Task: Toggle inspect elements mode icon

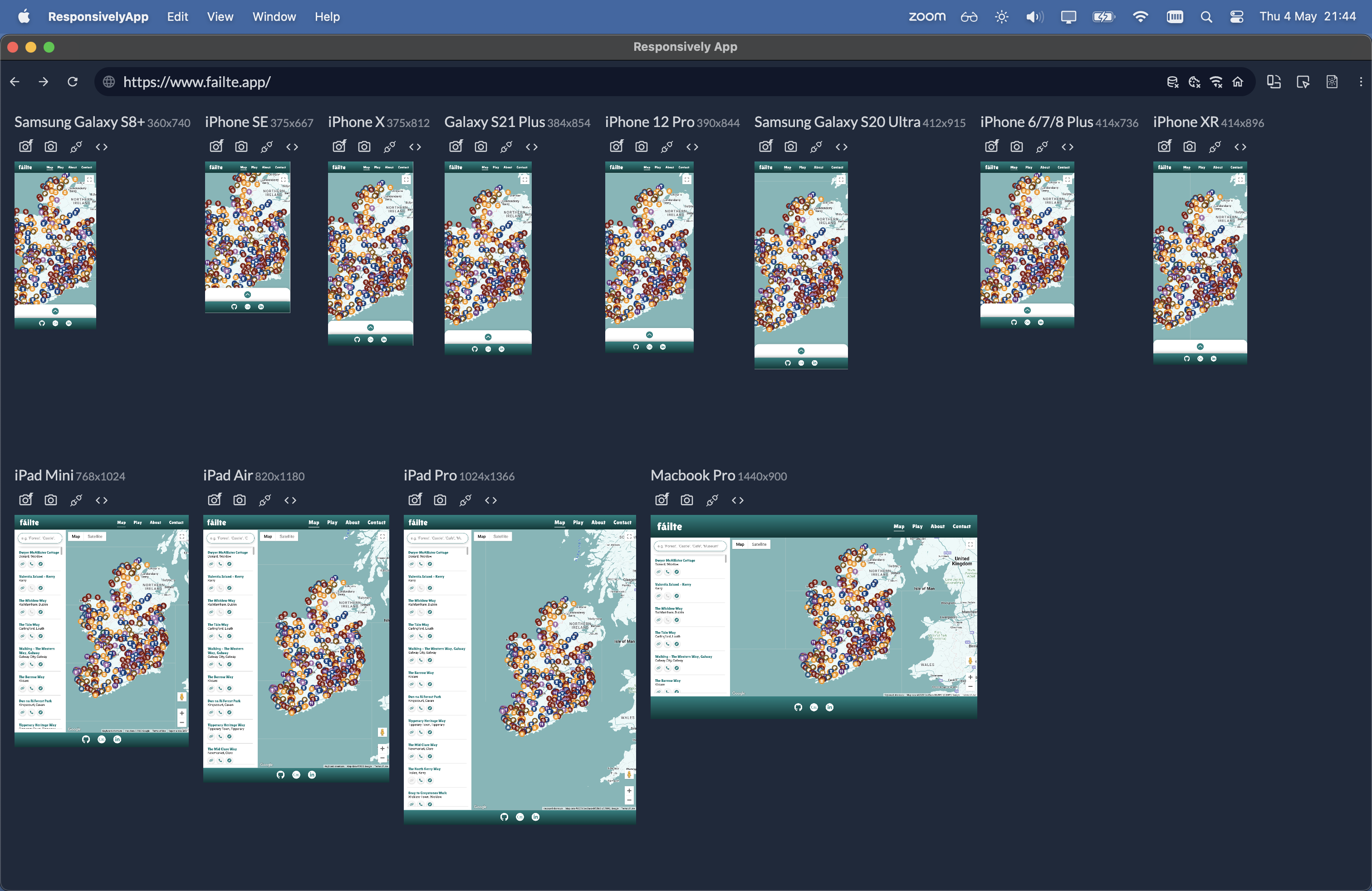Action: 1303,82
